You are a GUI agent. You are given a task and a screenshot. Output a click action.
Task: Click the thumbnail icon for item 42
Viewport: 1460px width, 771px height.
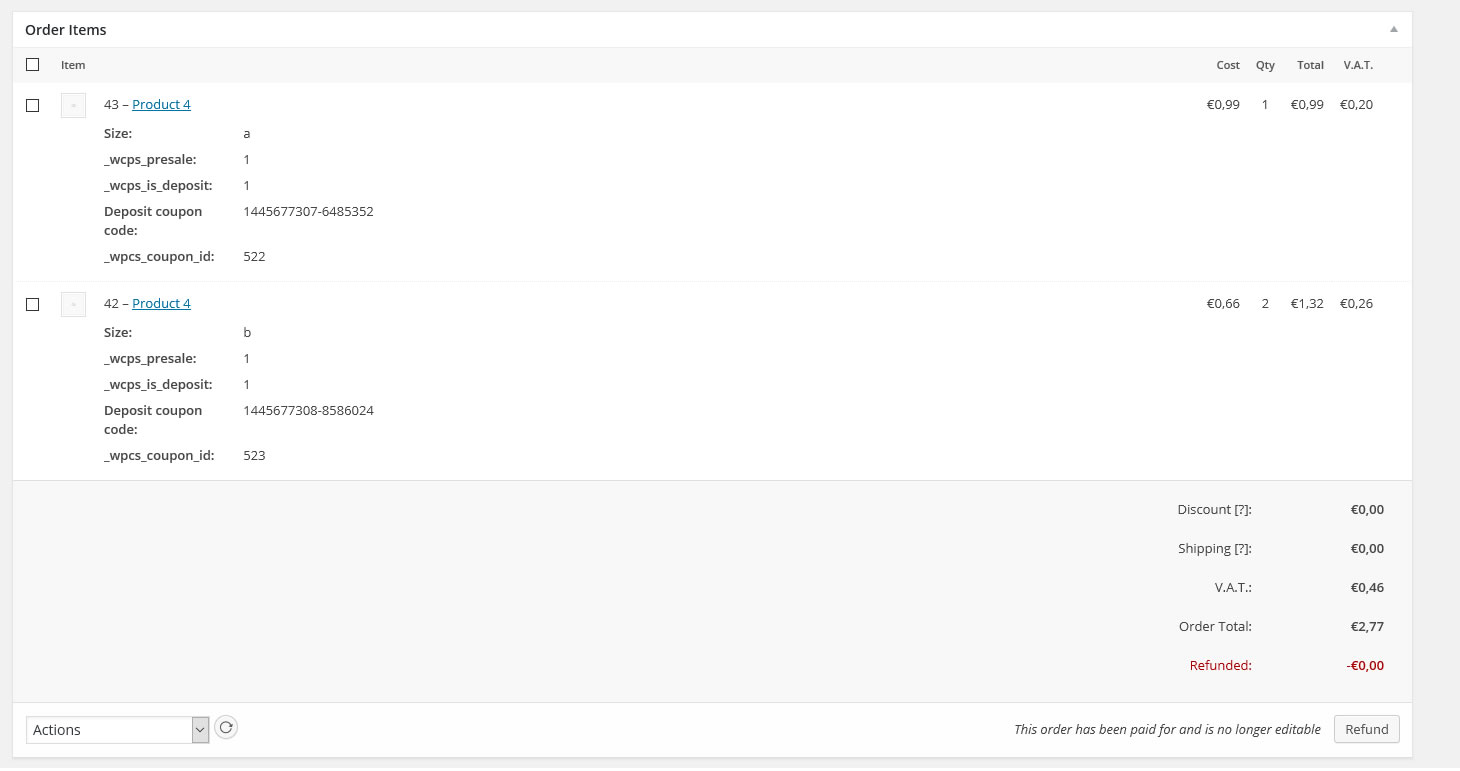pos(73,304)
